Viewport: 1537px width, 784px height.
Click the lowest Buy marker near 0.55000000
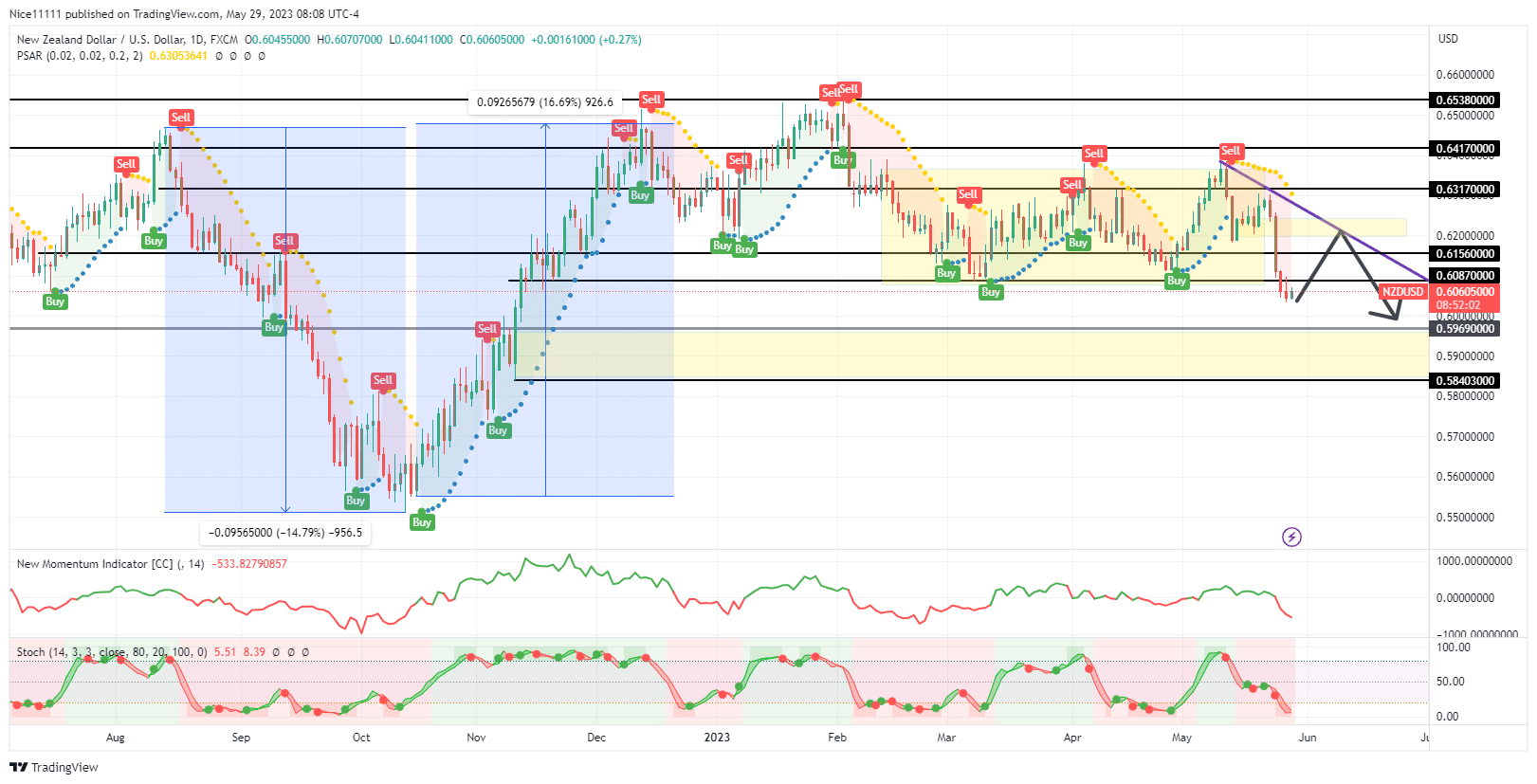pyautogui.click(x=422, y=522)
